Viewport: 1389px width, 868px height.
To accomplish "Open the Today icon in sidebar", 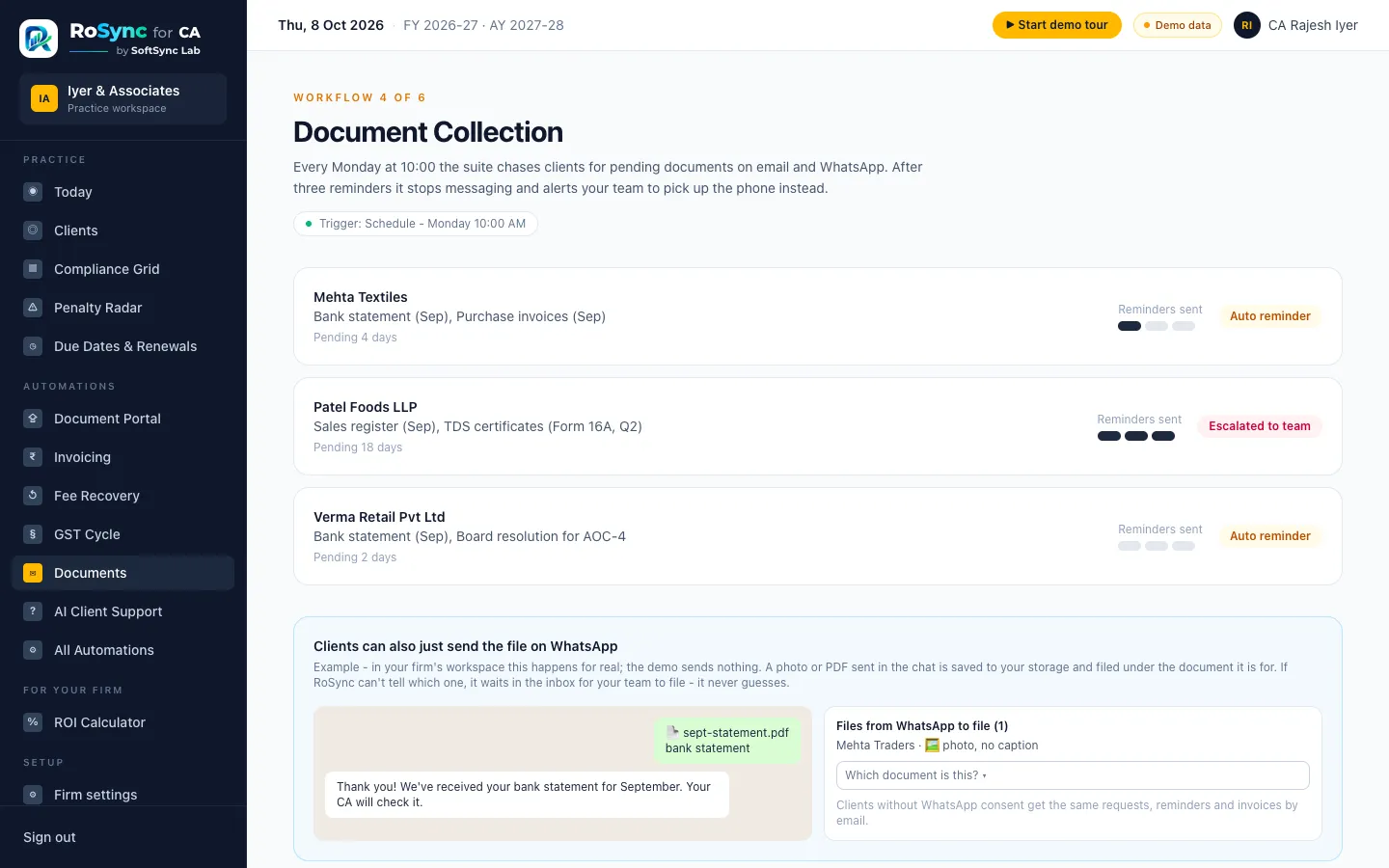I will click(33, 192).
